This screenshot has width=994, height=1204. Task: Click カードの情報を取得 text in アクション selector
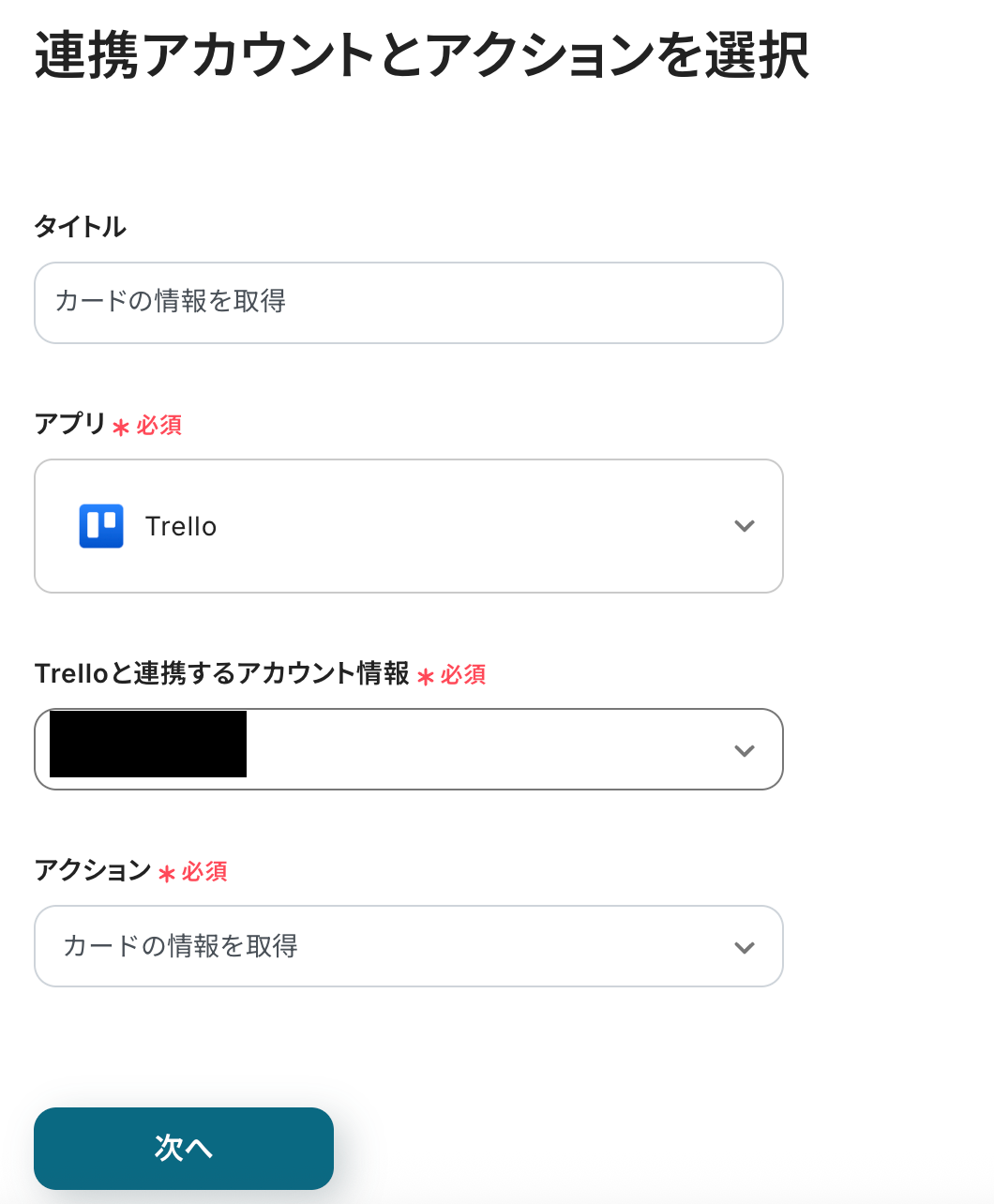[180, 946]
